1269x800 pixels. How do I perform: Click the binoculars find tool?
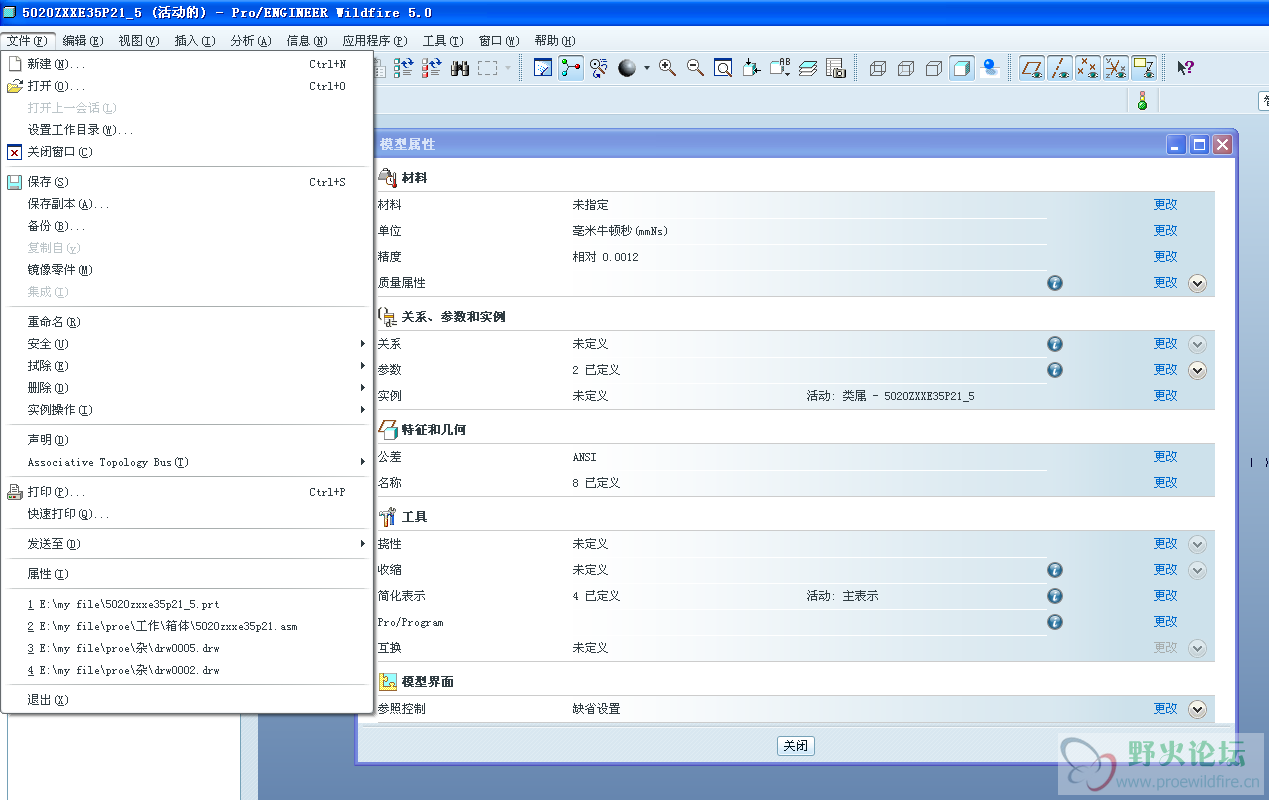460,68
